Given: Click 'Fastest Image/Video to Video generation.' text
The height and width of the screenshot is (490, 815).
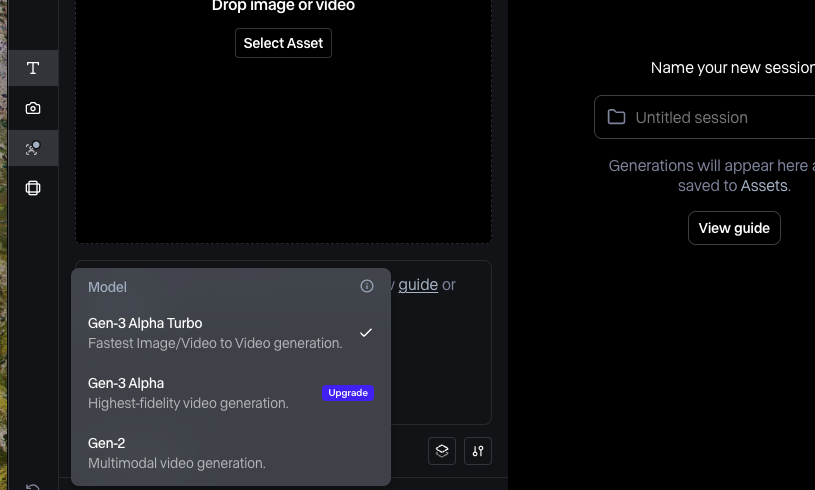Looking at the screenshot, I should pos(215,343).
